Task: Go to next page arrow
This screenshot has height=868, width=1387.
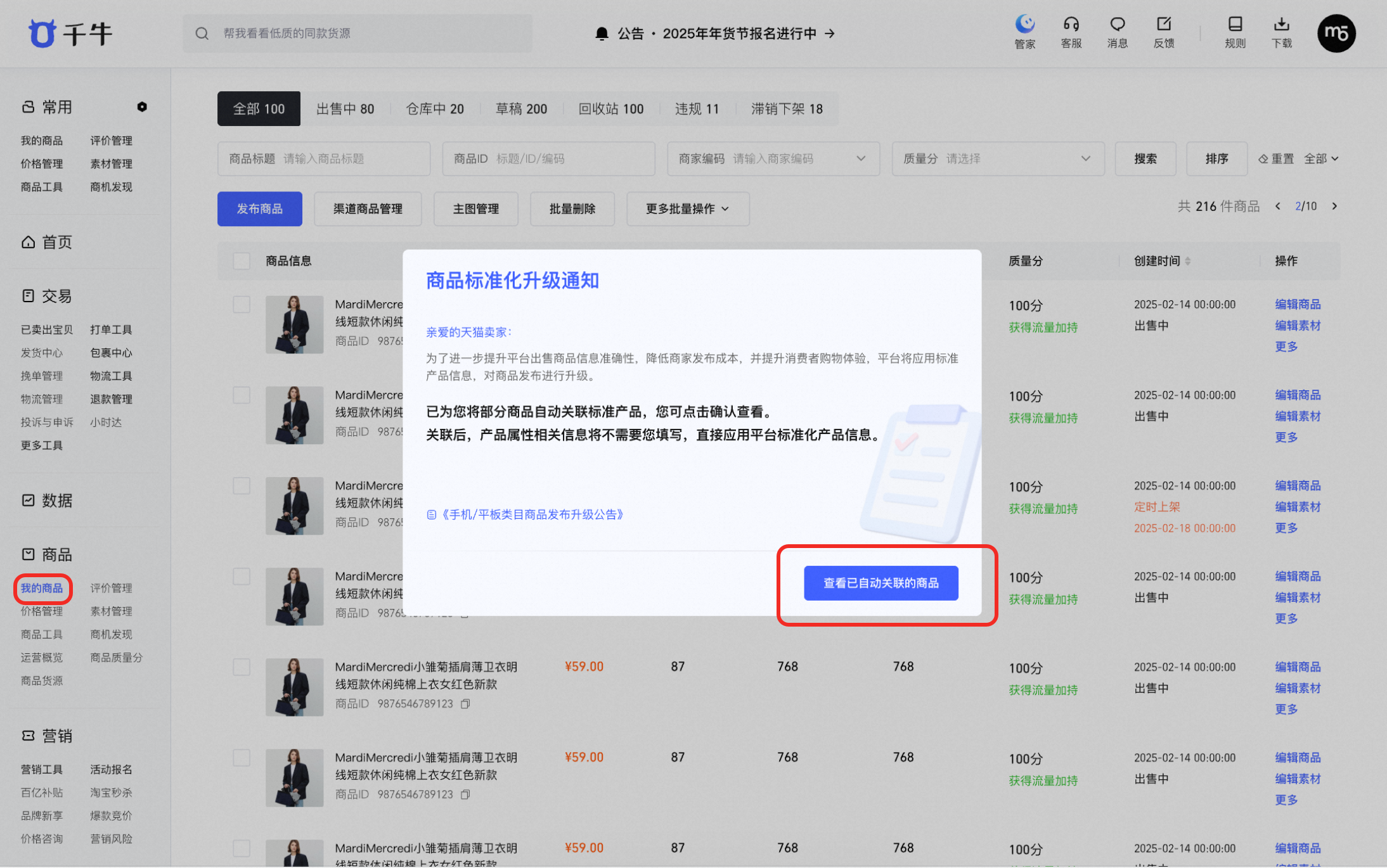Action: click(x=1334, y=206)
